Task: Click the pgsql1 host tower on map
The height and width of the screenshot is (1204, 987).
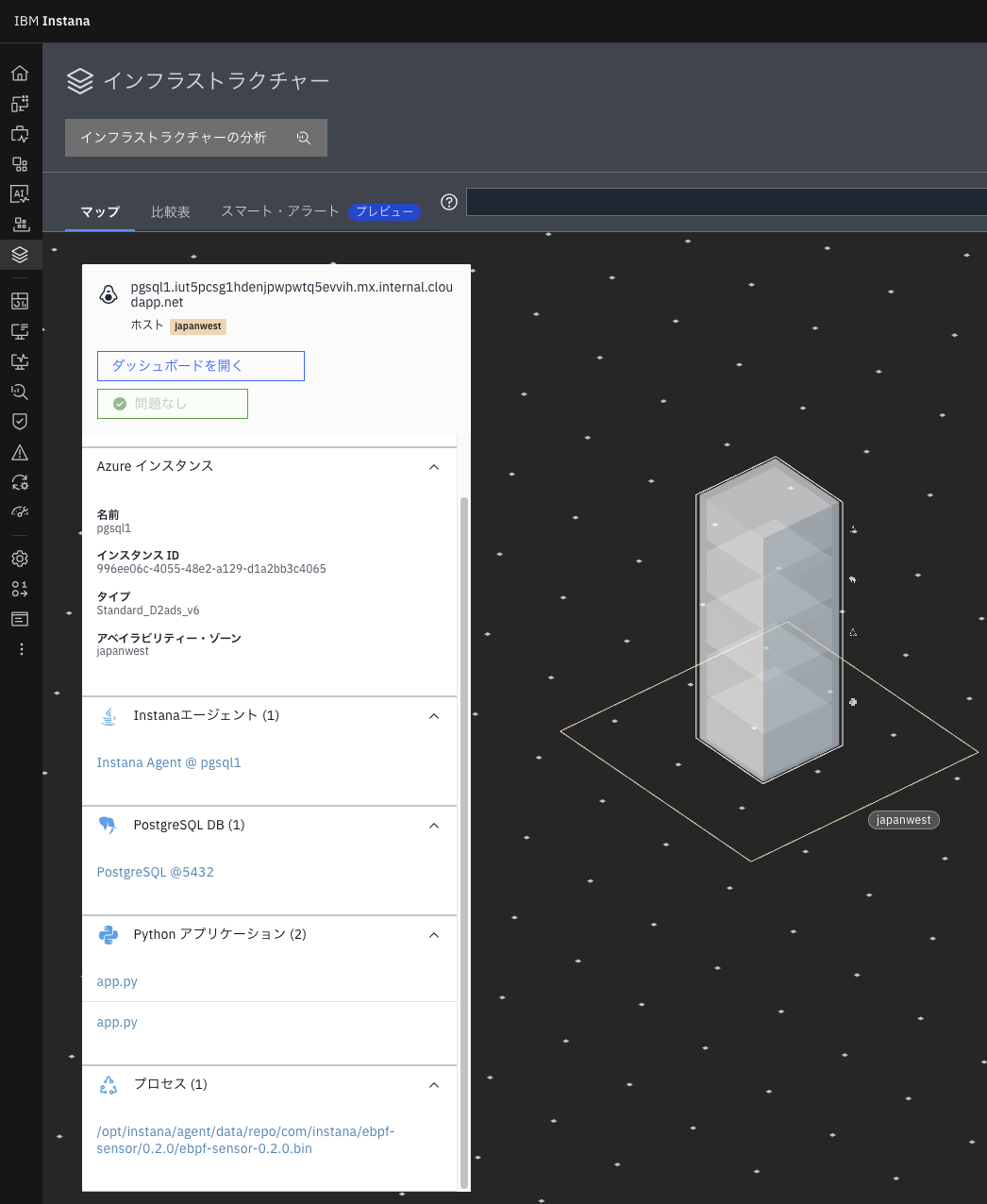Action: point(769,621)
